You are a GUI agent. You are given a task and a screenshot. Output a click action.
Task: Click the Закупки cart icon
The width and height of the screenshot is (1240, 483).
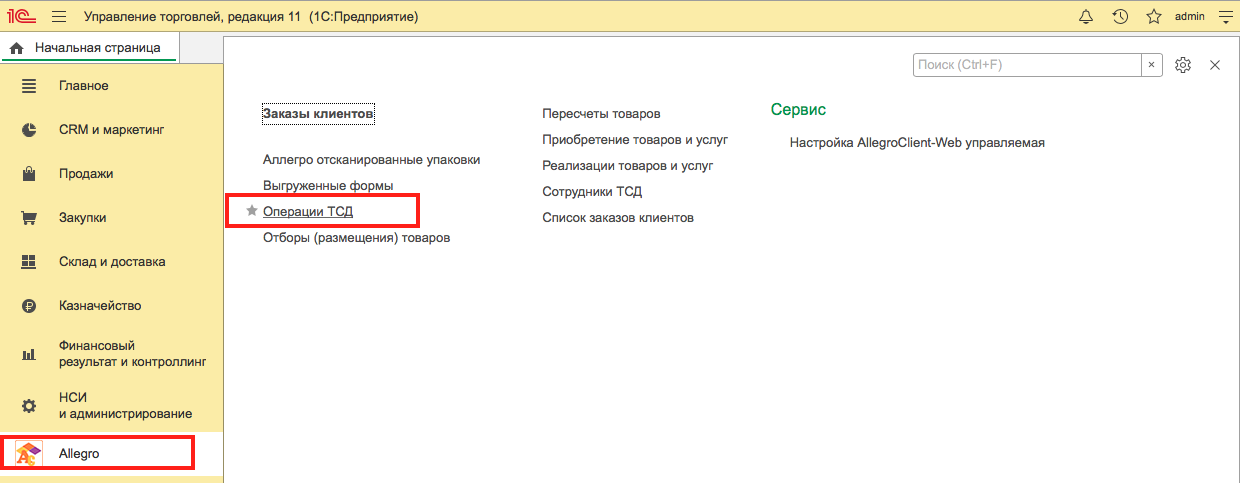coord(29,218)
